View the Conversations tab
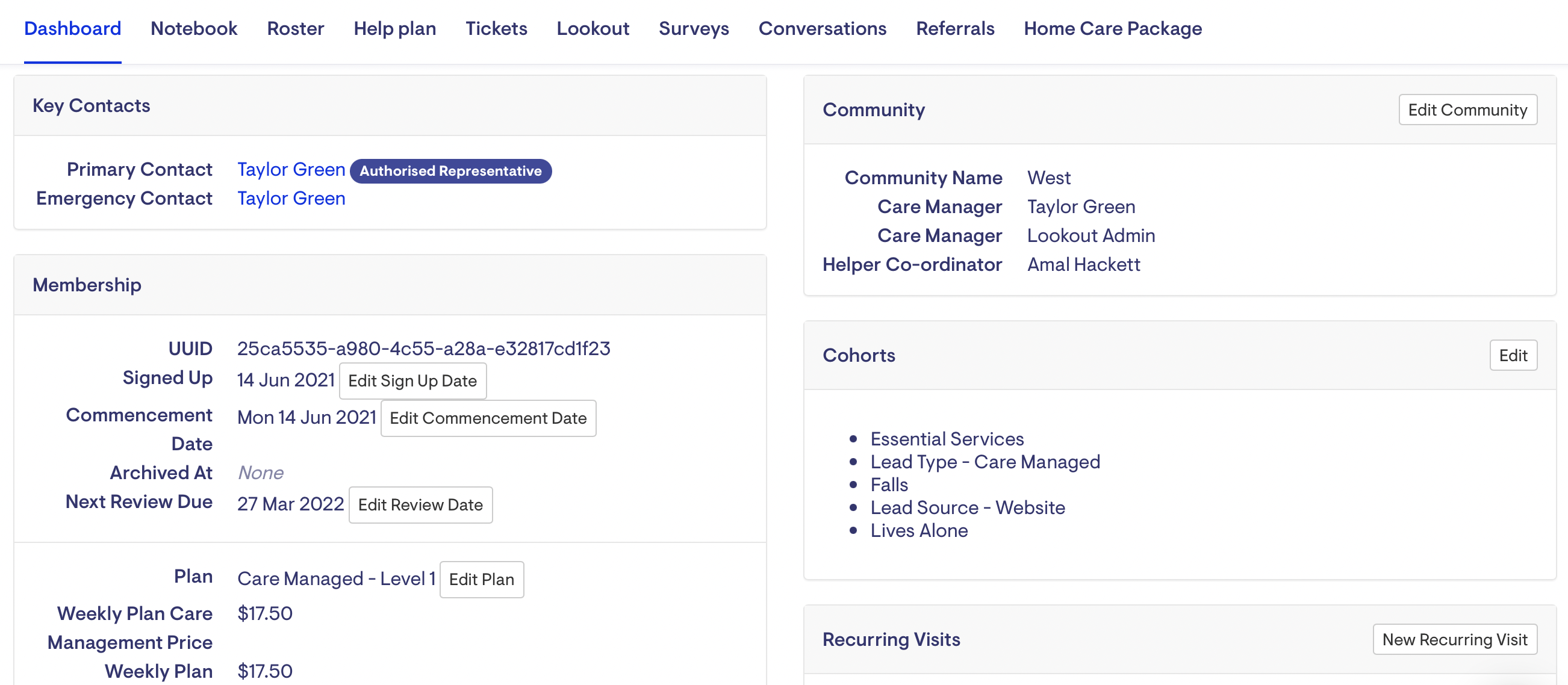 (x=822, y=29)
